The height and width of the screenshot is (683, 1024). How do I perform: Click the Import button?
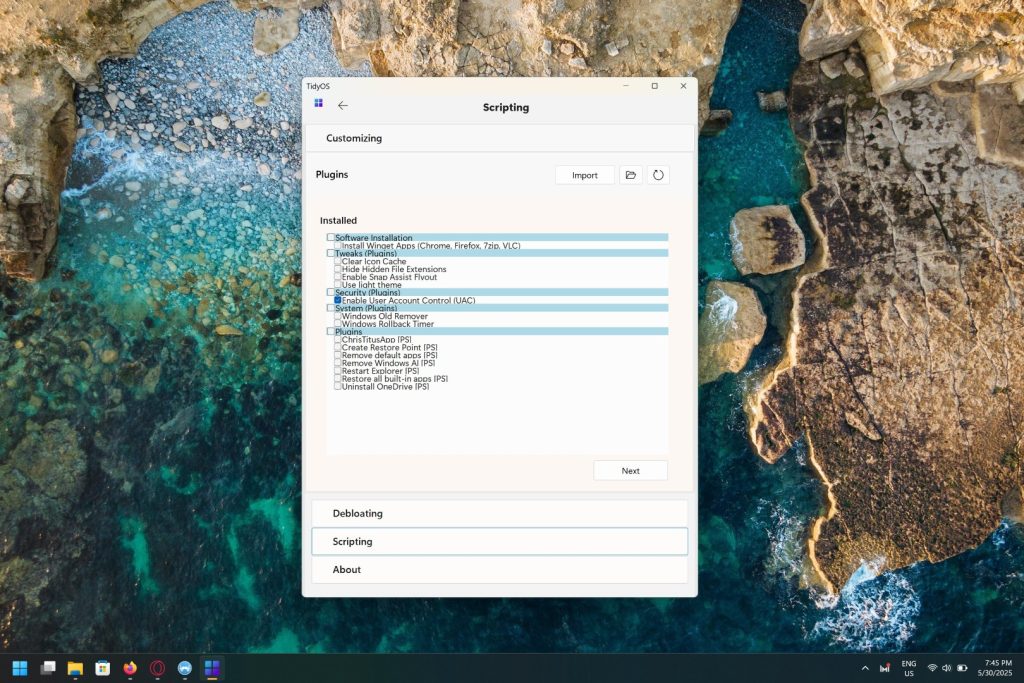(x=585, y=175)
